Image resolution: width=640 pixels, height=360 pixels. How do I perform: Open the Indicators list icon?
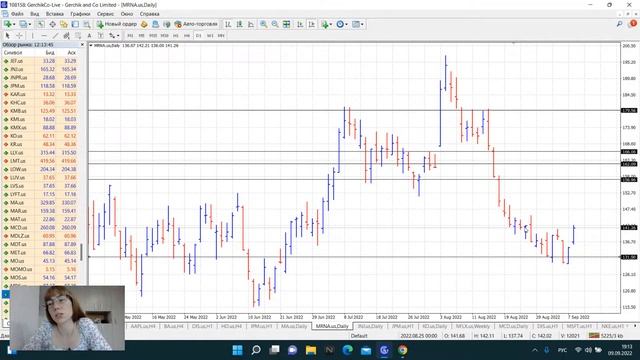click(325, 24)
